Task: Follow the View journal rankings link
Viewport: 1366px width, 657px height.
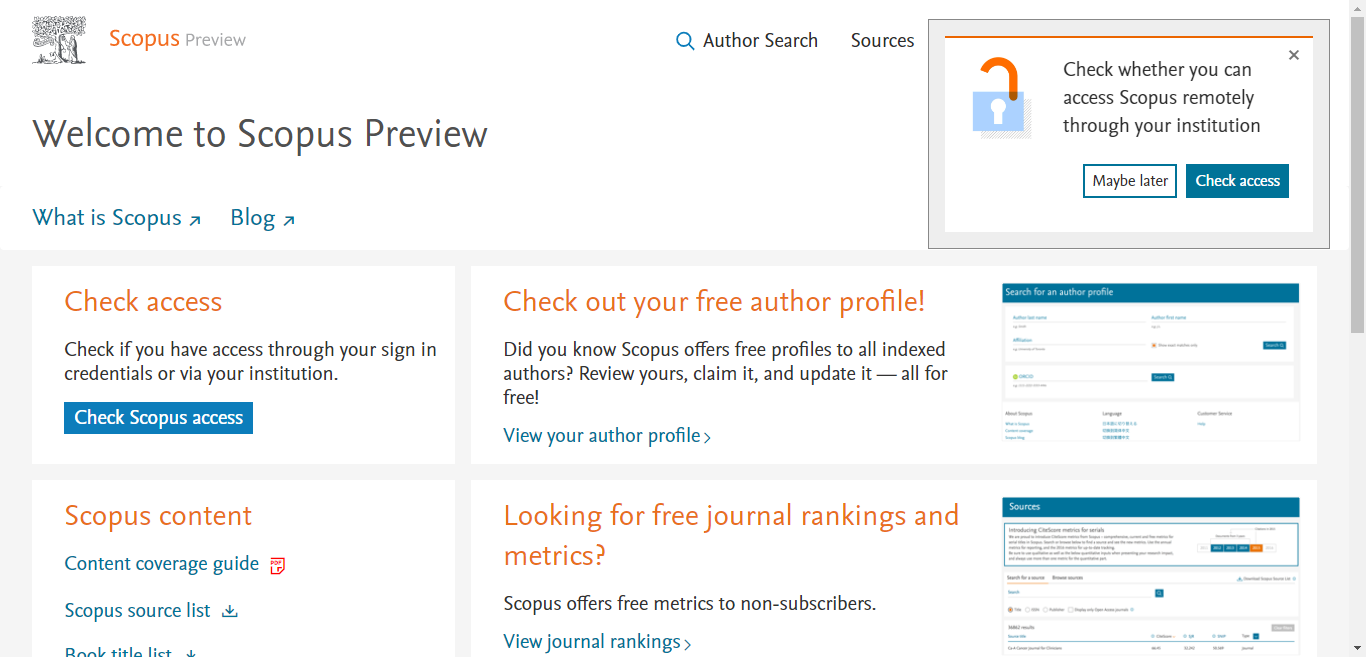Action: [590, 641]
